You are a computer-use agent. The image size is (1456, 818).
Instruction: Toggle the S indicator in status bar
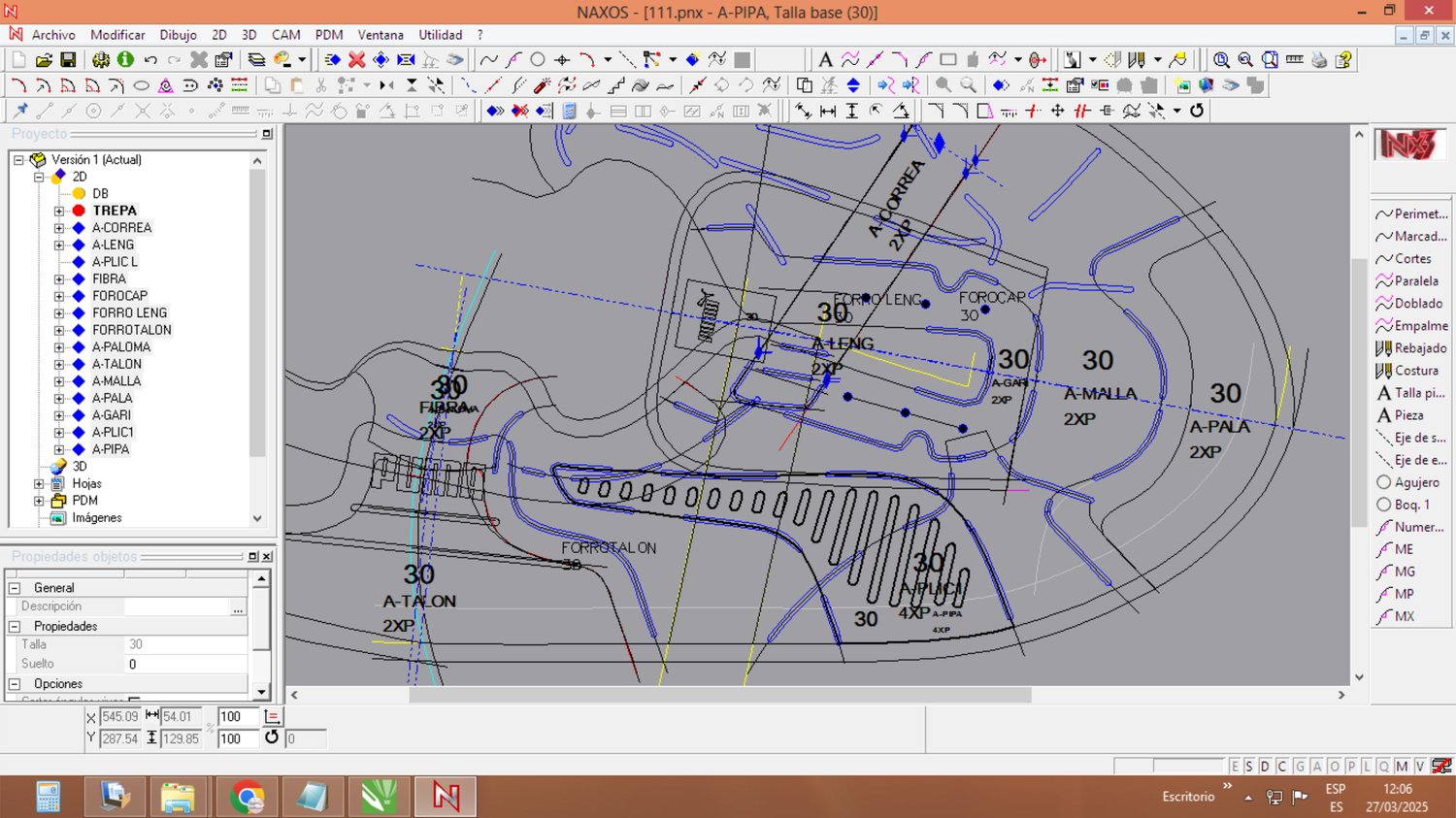point(1249,767)
